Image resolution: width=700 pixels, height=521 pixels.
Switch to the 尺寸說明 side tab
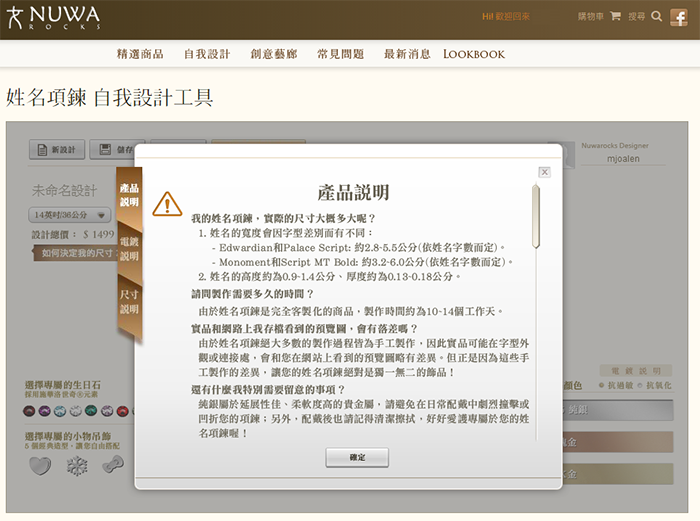pos(129,302)
